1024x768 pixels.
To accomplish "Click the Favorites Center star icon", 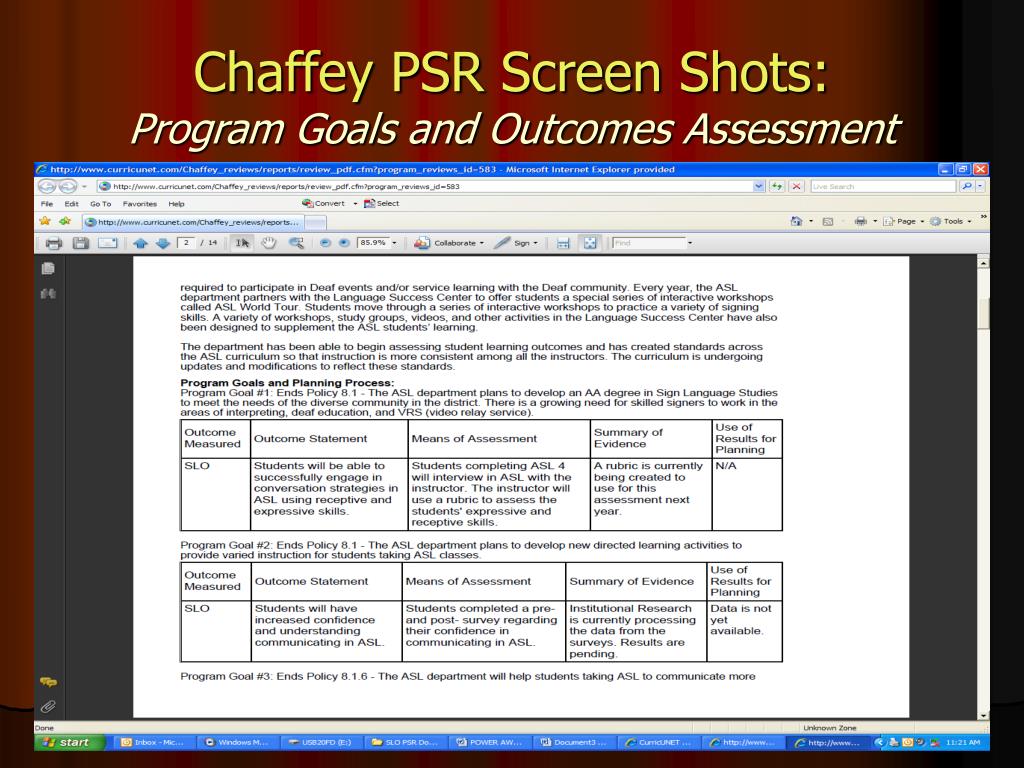I will tap(45, 221).
